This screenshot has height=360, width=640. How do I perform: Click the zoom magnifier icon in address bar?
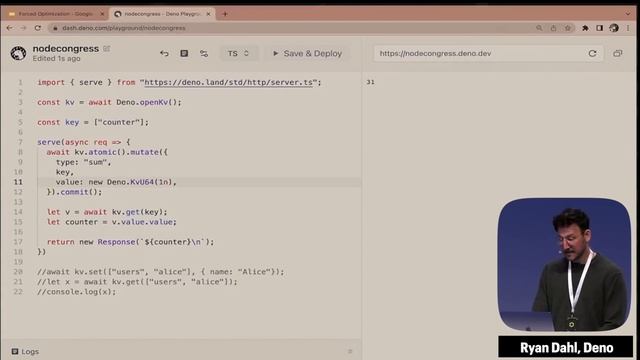[539, 28]
